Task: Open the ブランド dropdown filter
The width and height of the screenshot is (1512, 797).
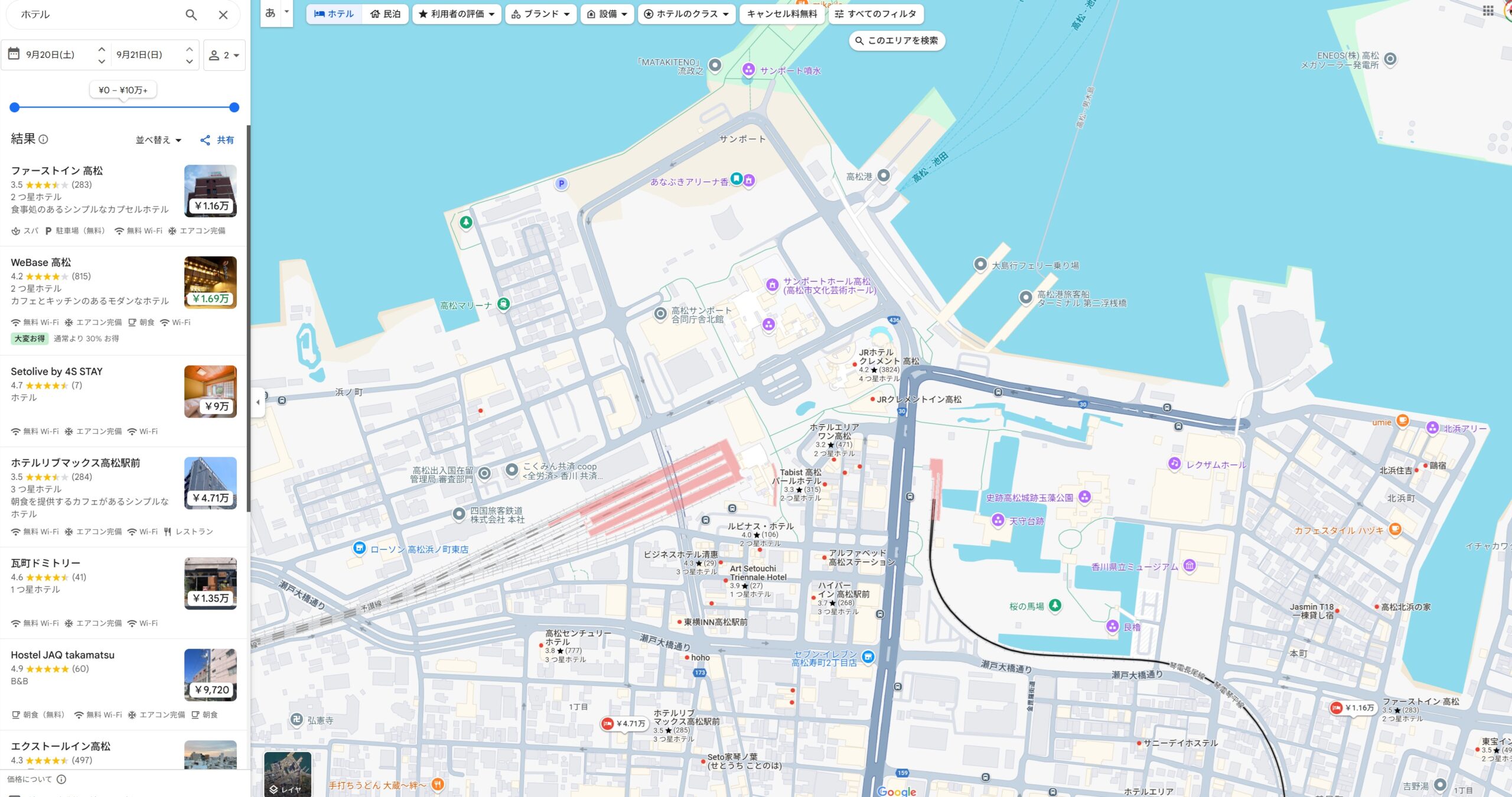Action: point(541,14)
